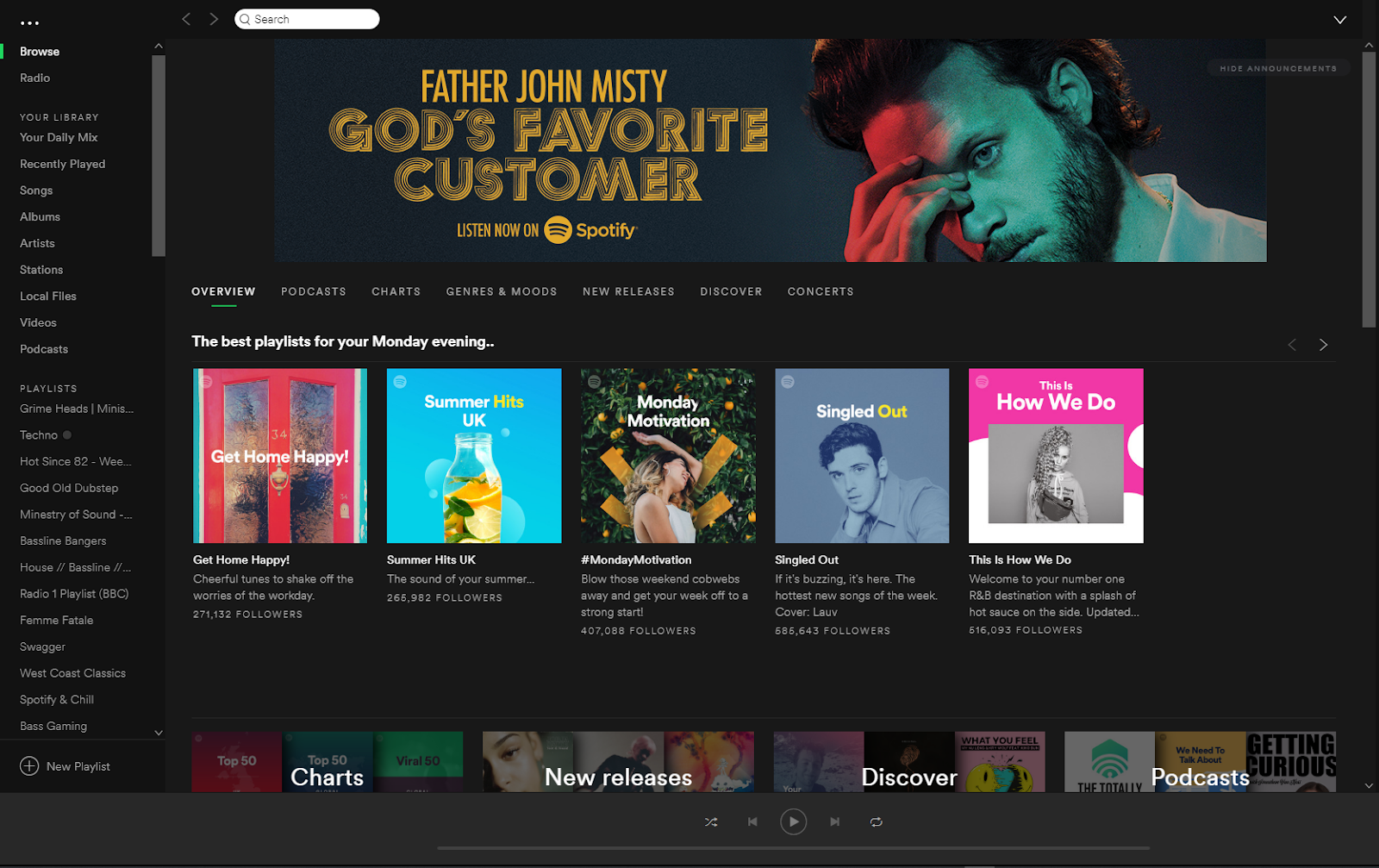Open Good Old Dubstep playlist
This screenshot has height=868, width=1379.
[x=69, y=488]
